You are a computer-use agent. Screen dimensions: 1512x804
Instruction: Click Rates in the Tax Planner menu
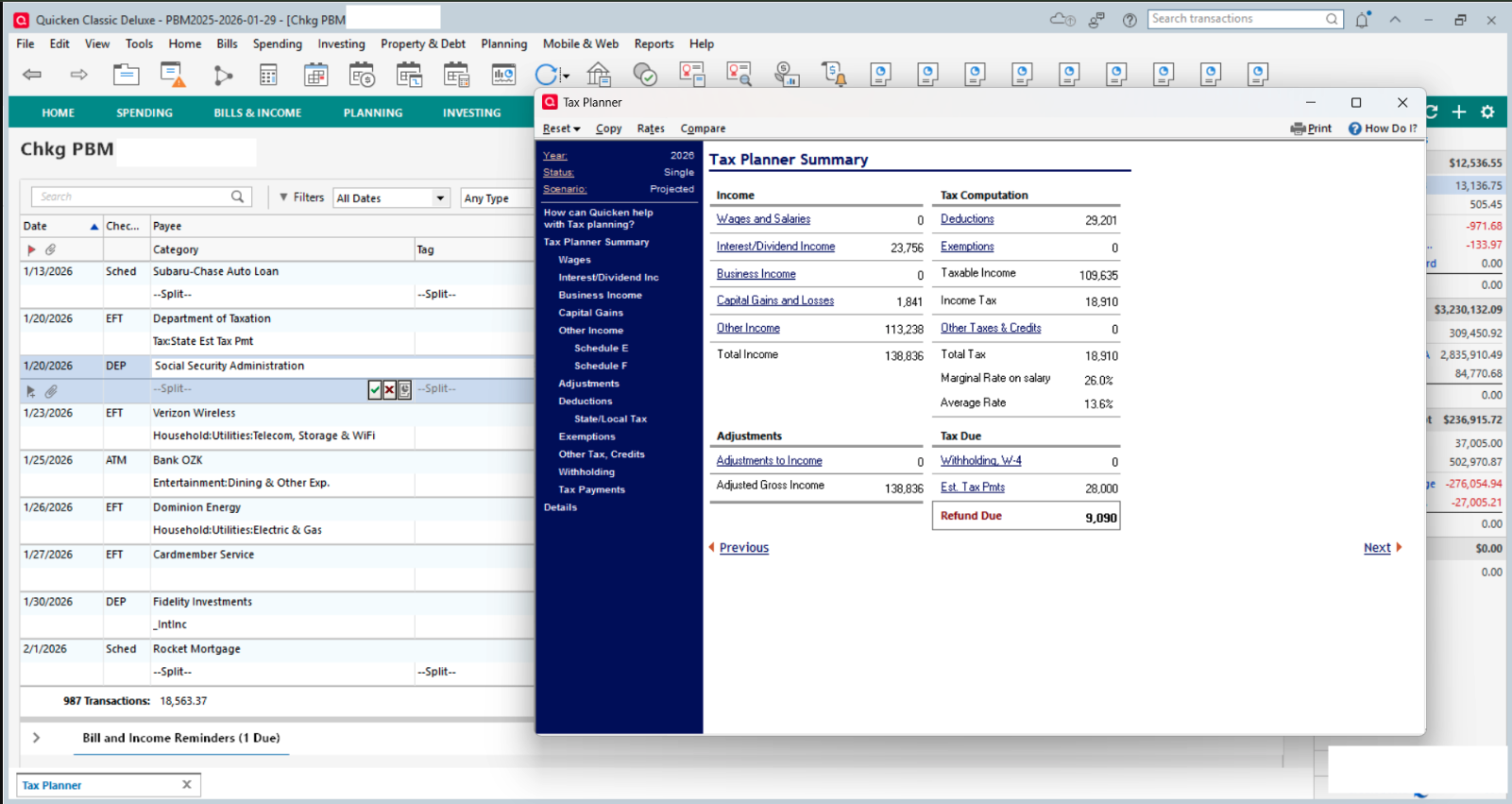pyautogui.click(x=651, y=128)
